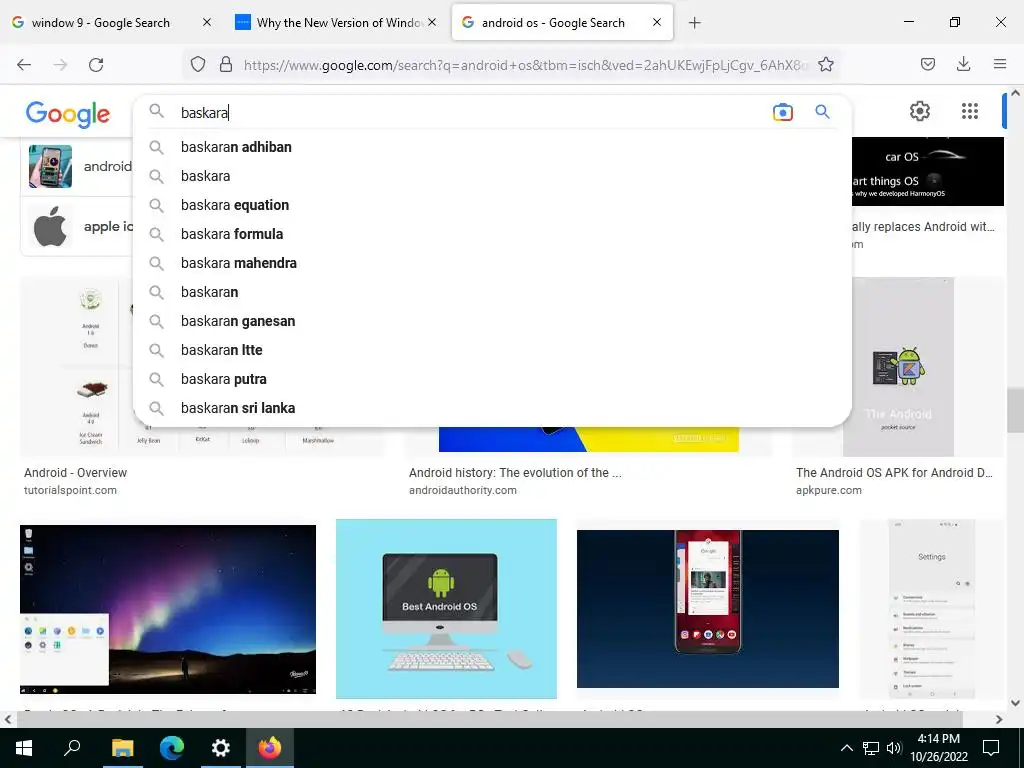Image resolution: width=1024 pixels, height=768 pixels.
Task: Open the 'Android - Overview' result link
Action: tap(76, 473)
